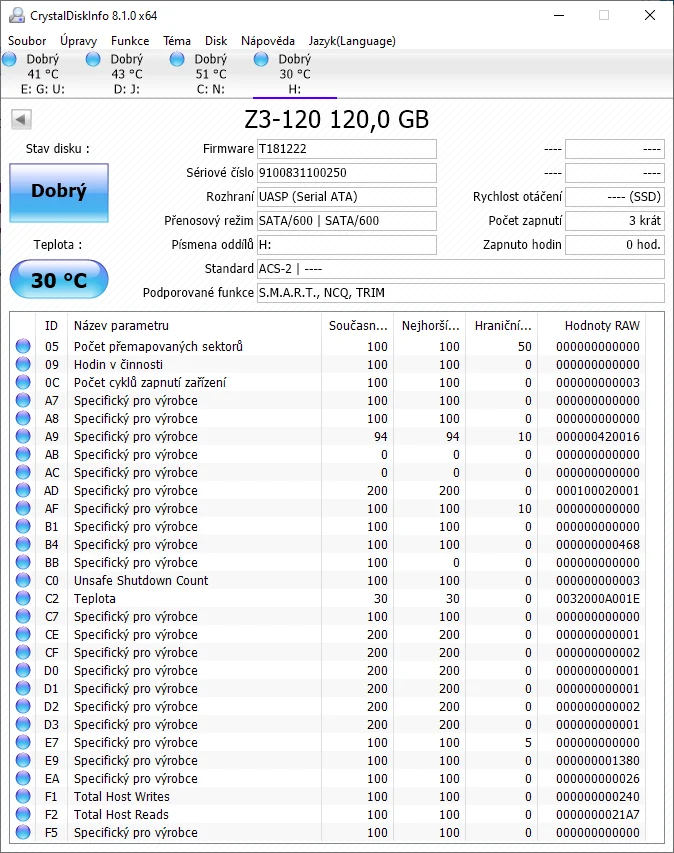Click the blue status orb in row D2
The width and height of the screenshot is (674, 853).
(23, 706)
